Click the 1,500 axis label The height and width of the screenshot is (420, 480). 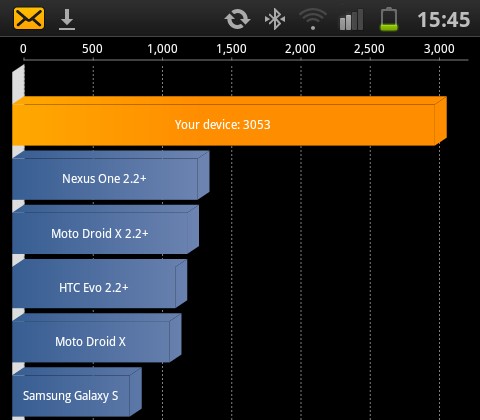tap(231, 49)
